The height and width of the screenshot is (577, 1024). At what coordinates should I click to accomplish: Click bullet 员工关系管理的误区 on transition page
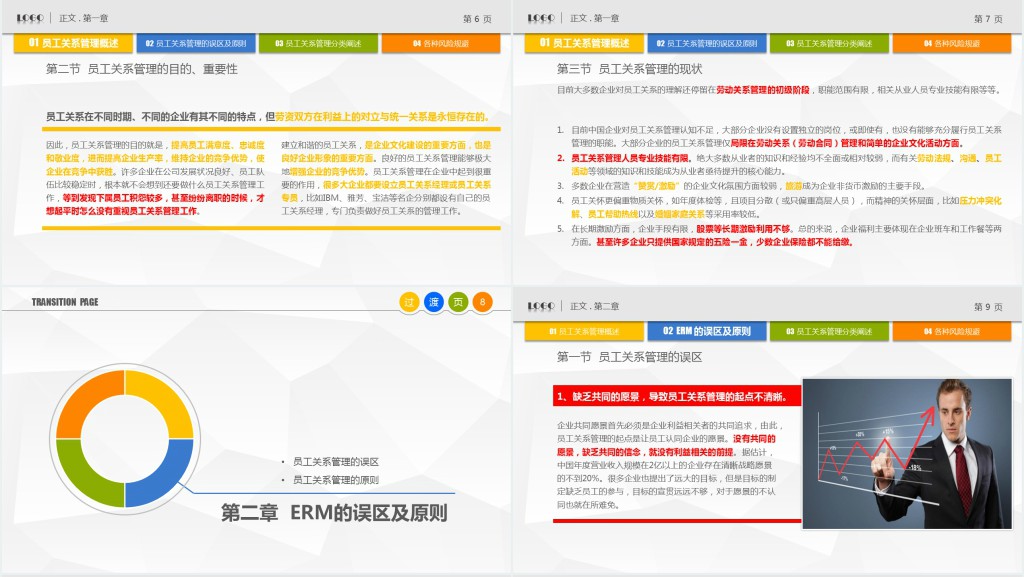pyautogui.click(x=336, y=461)
